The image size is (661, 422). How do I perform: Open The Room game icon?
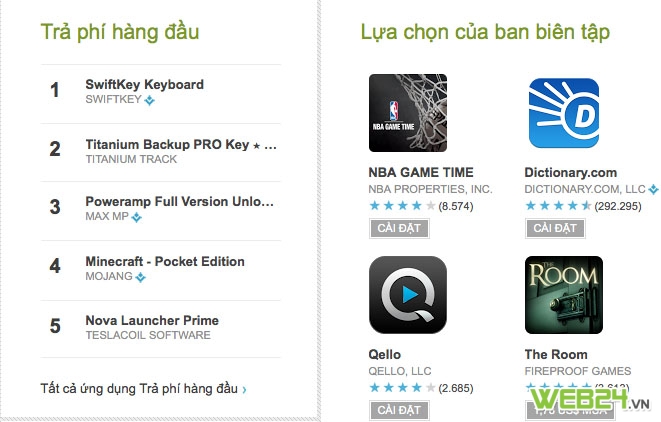pyautogui.click(x=564, y=295)
